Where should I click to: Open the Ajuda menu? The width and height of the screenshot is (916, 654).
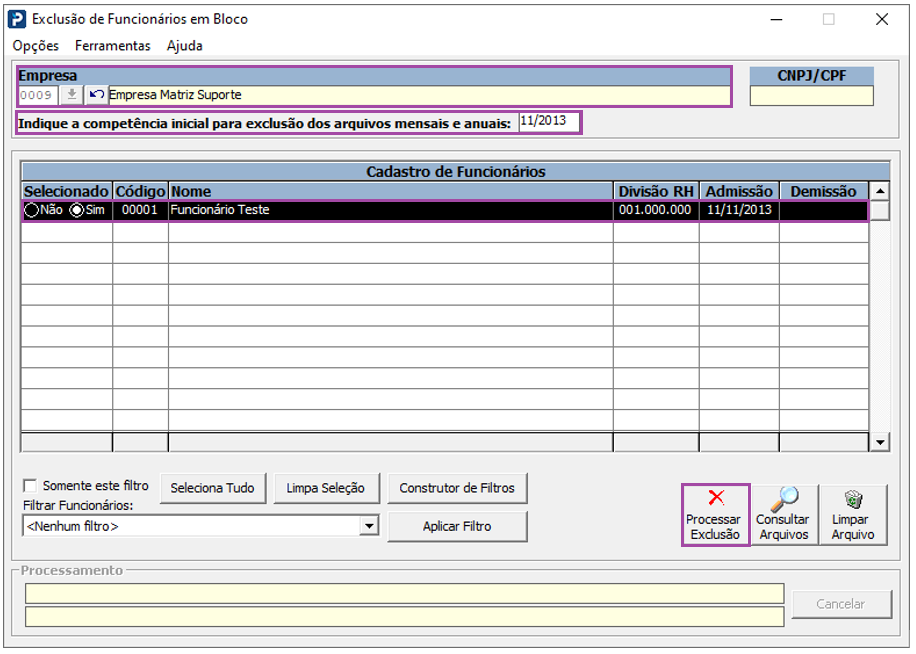[x=184, y=46]
